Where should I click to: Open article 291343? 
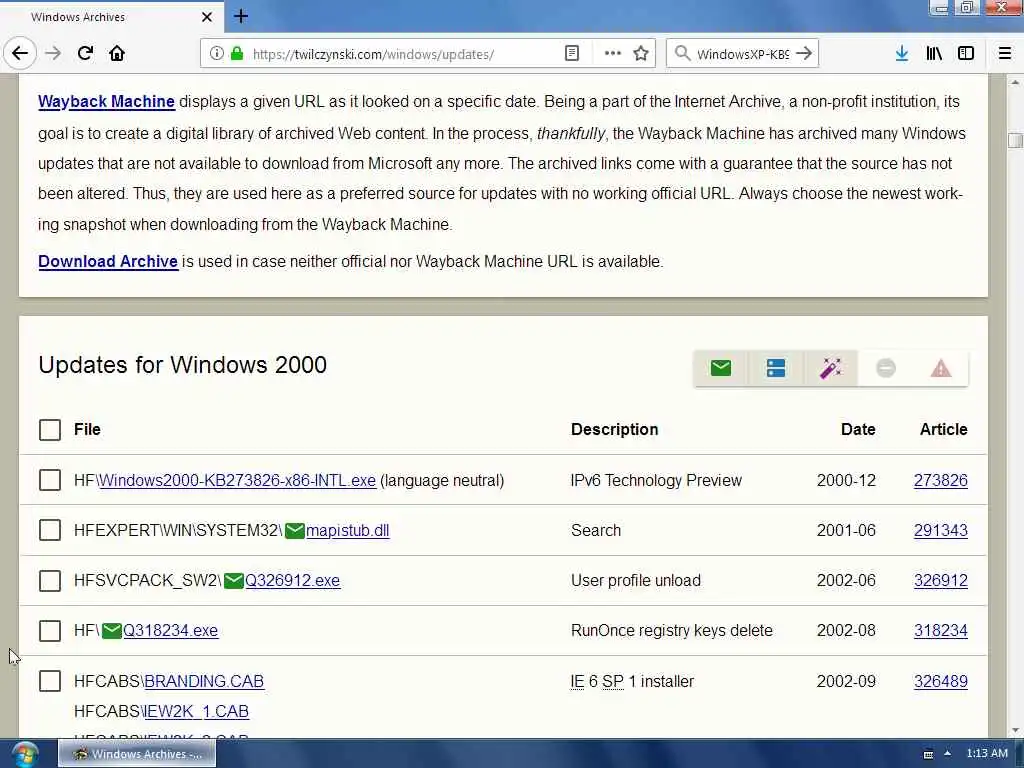940,531
